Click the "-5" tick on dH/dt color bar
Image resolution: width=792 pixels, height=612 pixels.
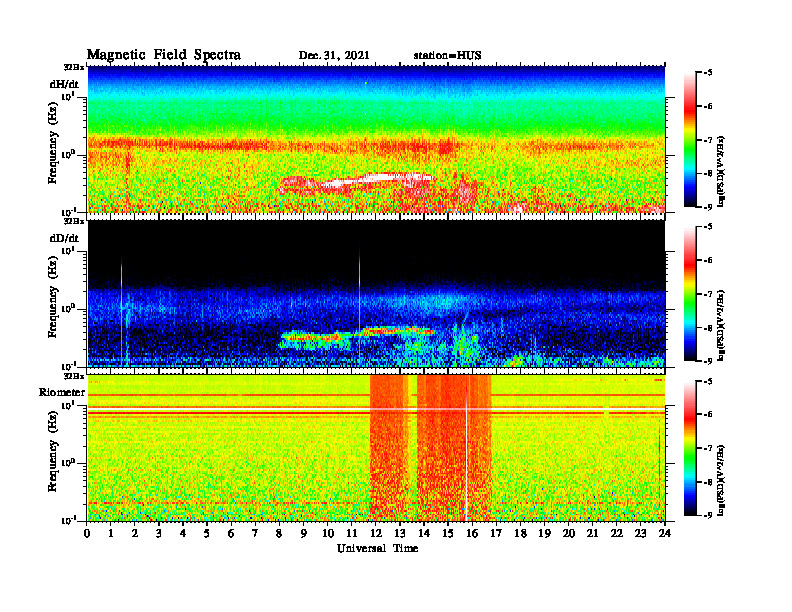pyautogui.click(x=707, y=73)
